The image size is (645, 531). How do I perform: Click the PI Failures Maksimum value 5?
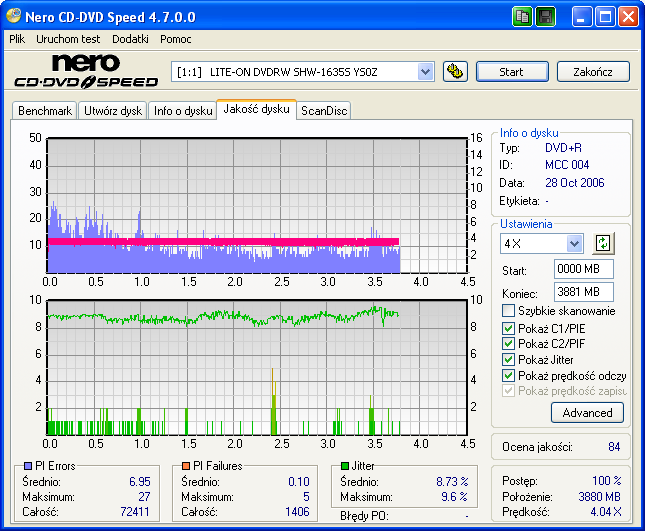(x=306, y=496)
